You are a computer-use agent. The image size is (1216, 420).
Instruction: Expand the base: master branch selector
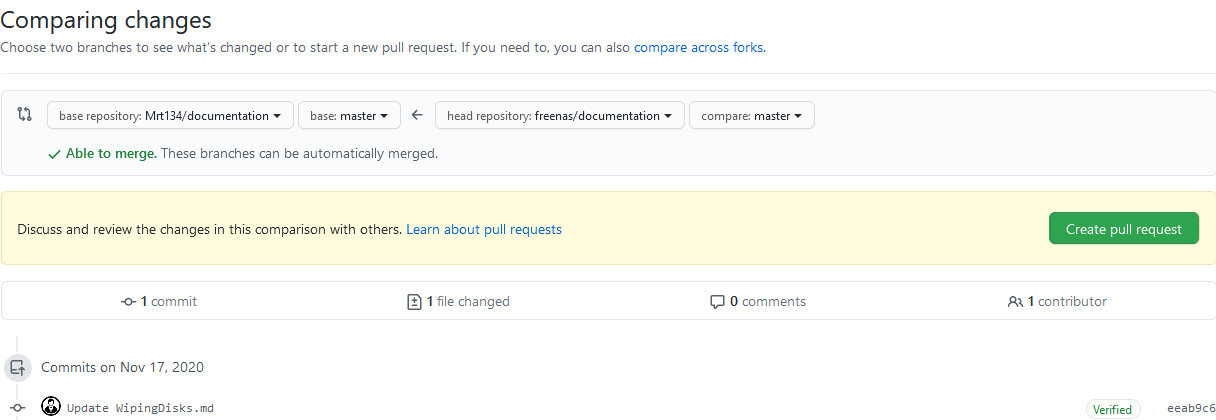[349, 116]
